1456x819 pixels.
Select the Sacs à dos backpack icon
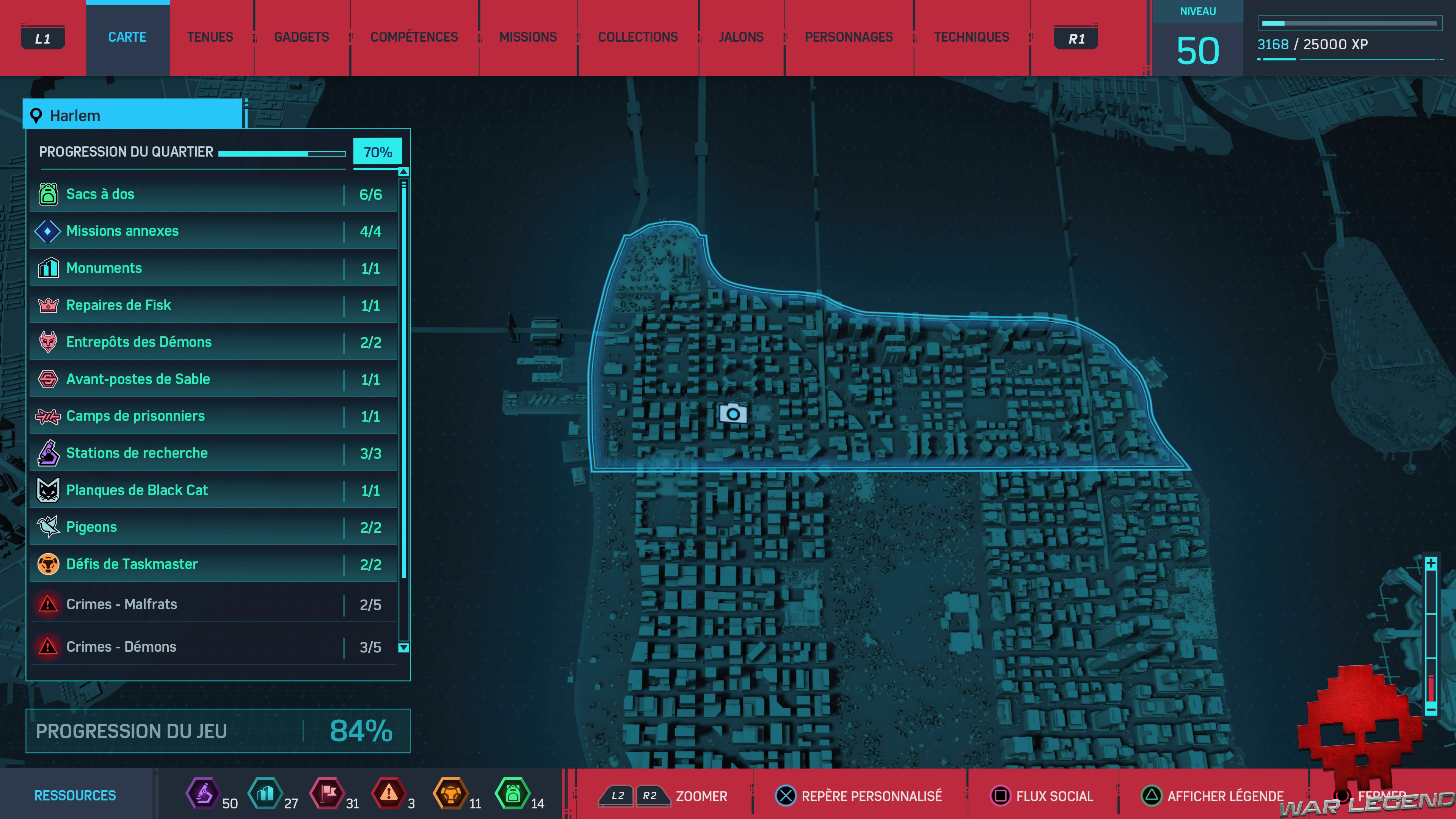pos(48,194)
